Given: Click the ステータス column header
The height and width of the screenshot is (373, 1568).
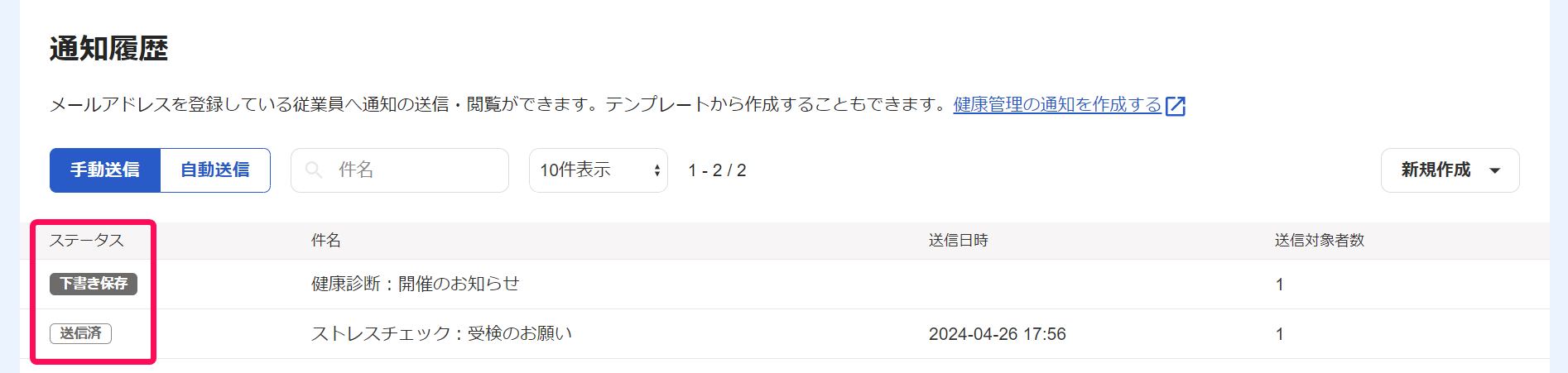Looking at the screenshot, I should [x=87, y=241].
